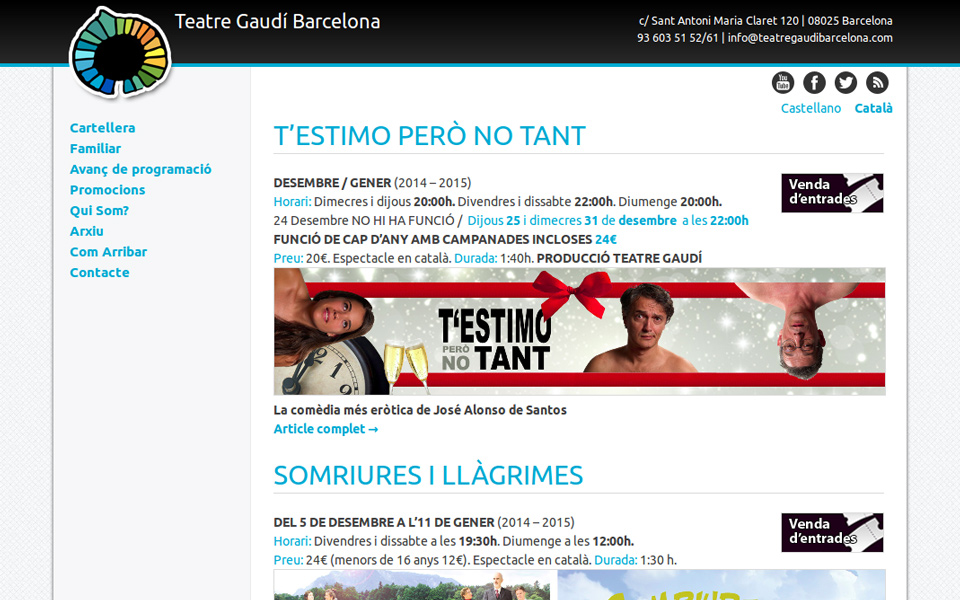960x600 pixels.
Task: Click the 24€ price for cap d'any
Action: (606, 239)
